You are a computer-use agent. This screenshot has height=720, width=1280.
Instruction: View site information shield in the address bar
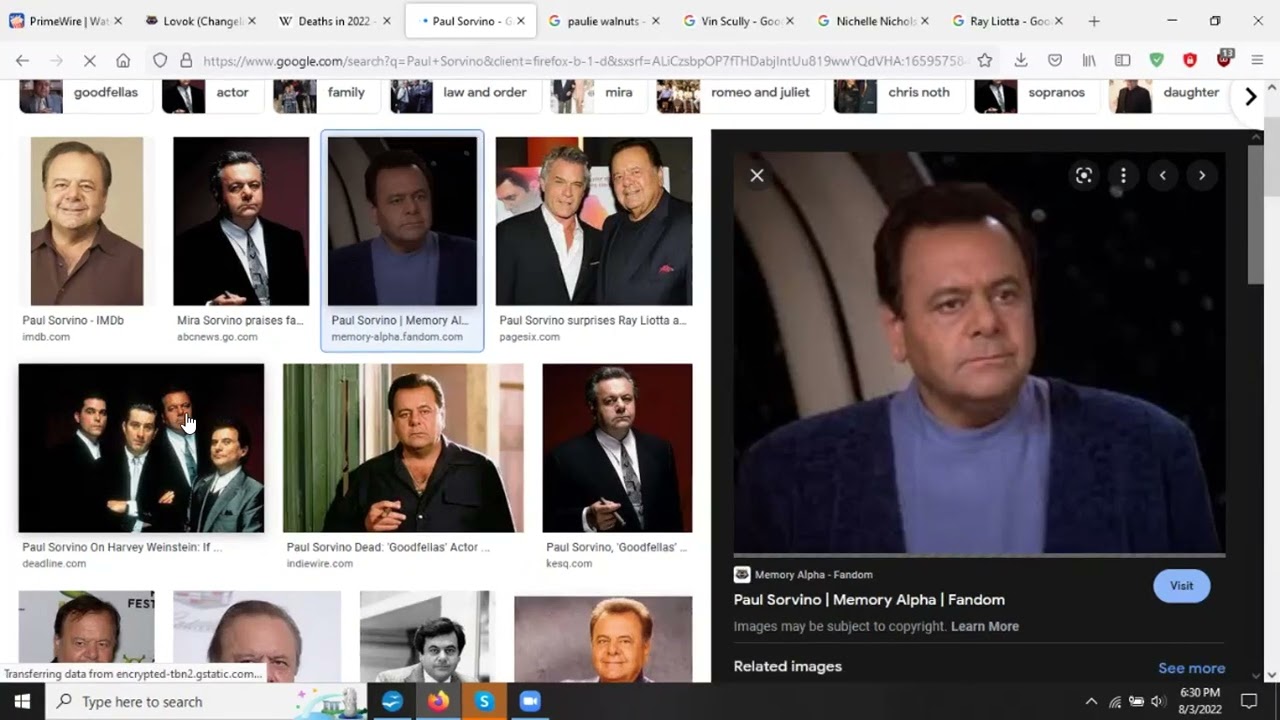pyautogui.click(x=160, y=61)
